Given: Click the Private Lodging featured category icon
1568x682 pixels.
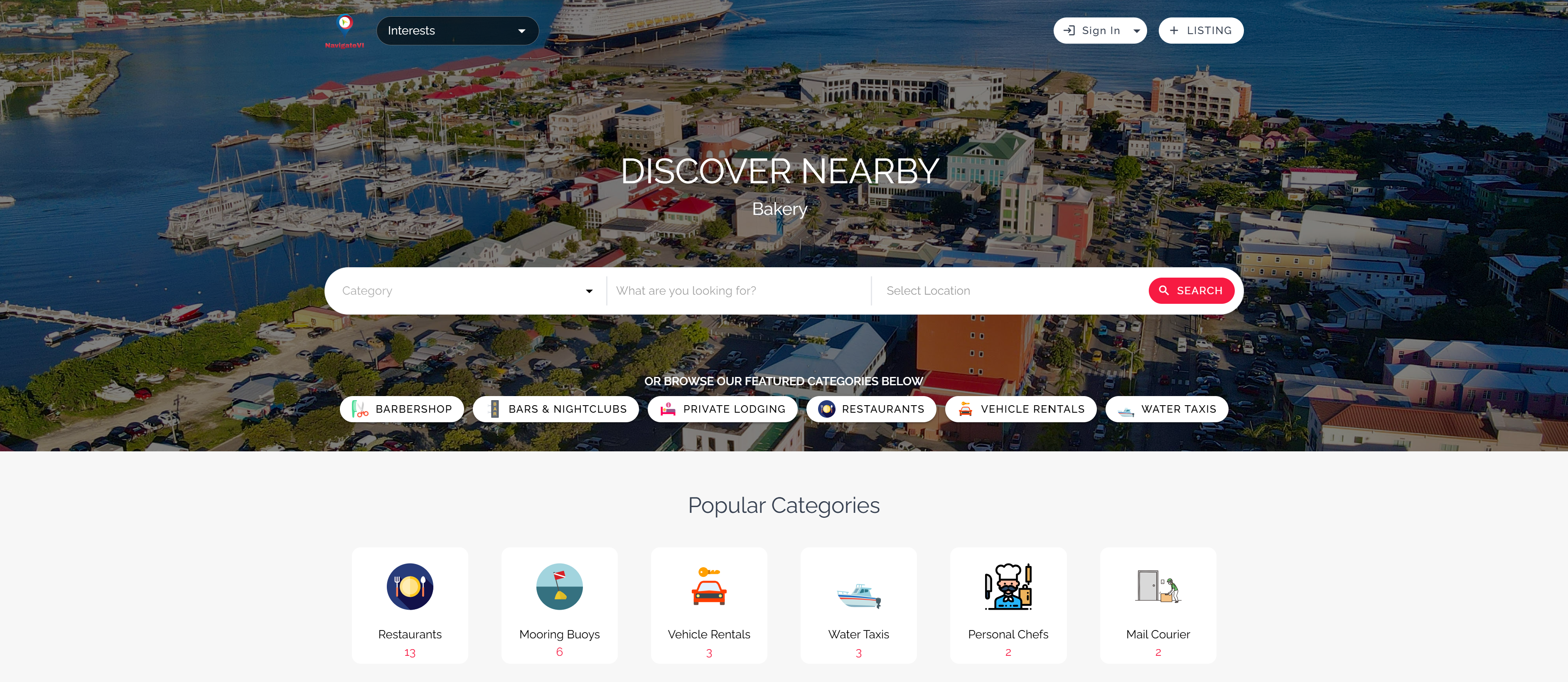Looking at the screenshot, I should [x=667, y=408].
